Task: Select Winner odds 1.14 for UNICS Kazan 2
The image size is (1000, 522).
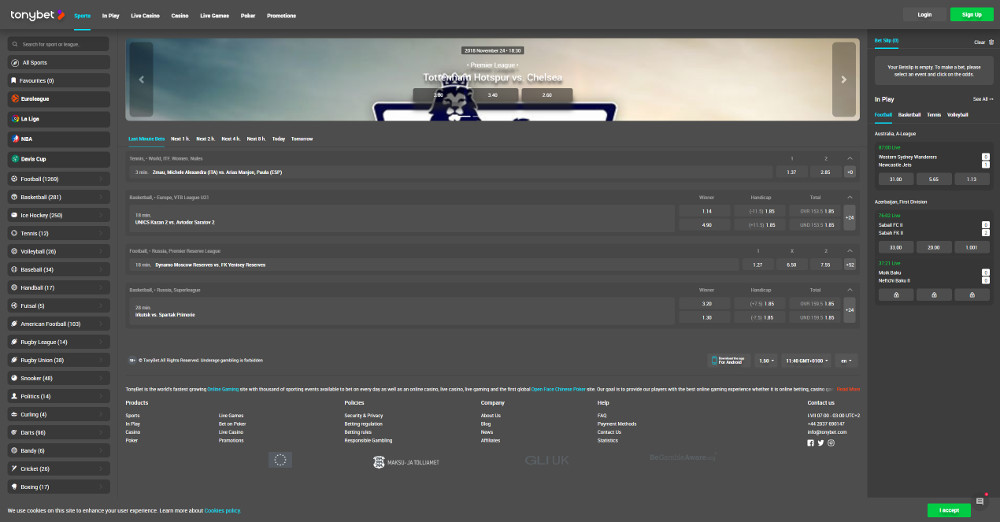Action: point(707,211)
